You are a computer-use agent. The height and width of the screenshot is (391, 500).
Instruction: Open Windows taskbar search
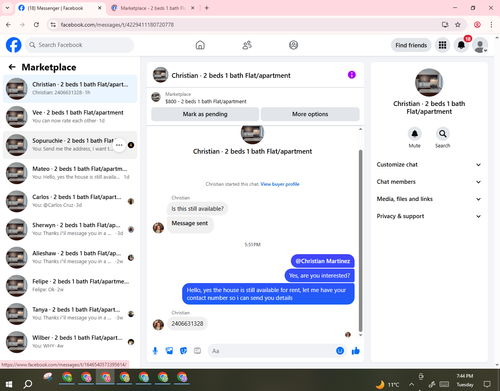coord(28,384)
